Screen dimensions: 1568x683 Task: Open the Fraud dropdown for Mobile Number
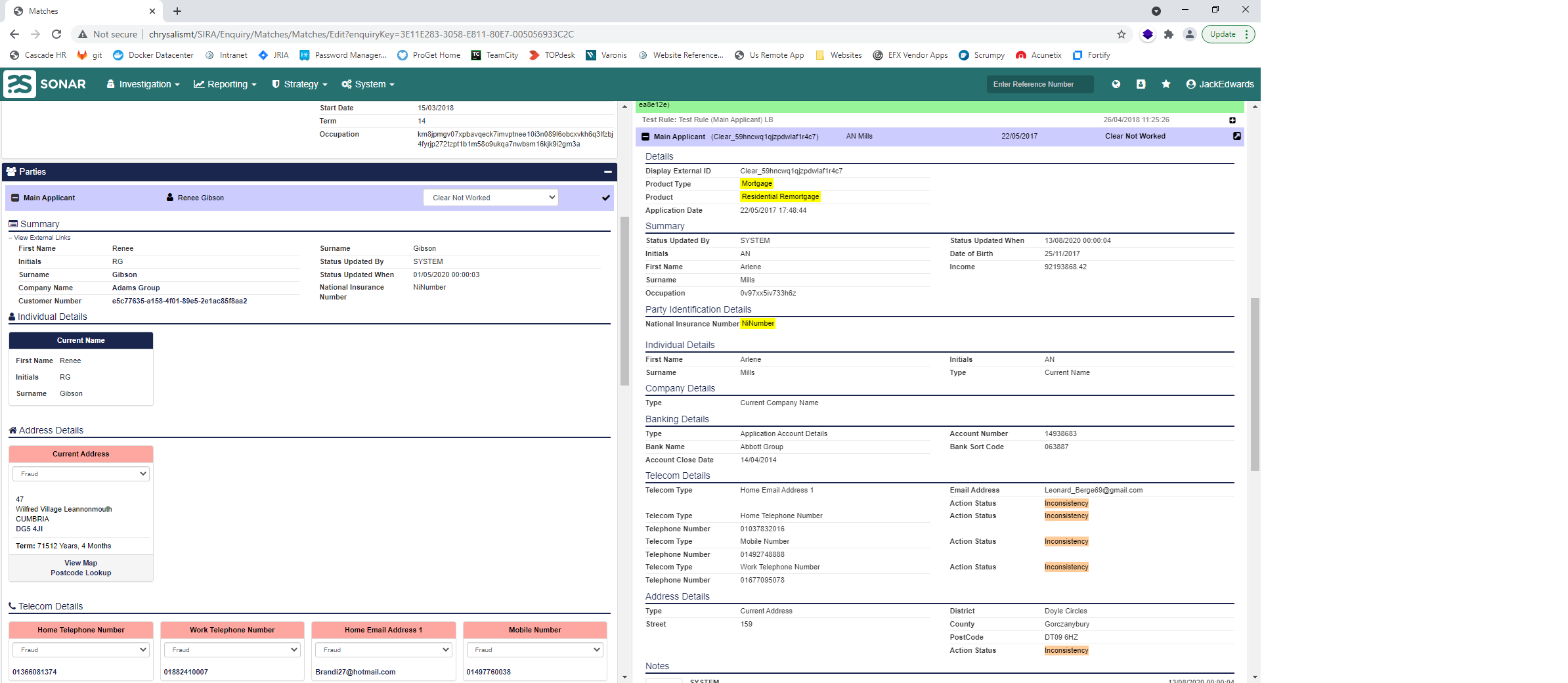click(534, 650)
